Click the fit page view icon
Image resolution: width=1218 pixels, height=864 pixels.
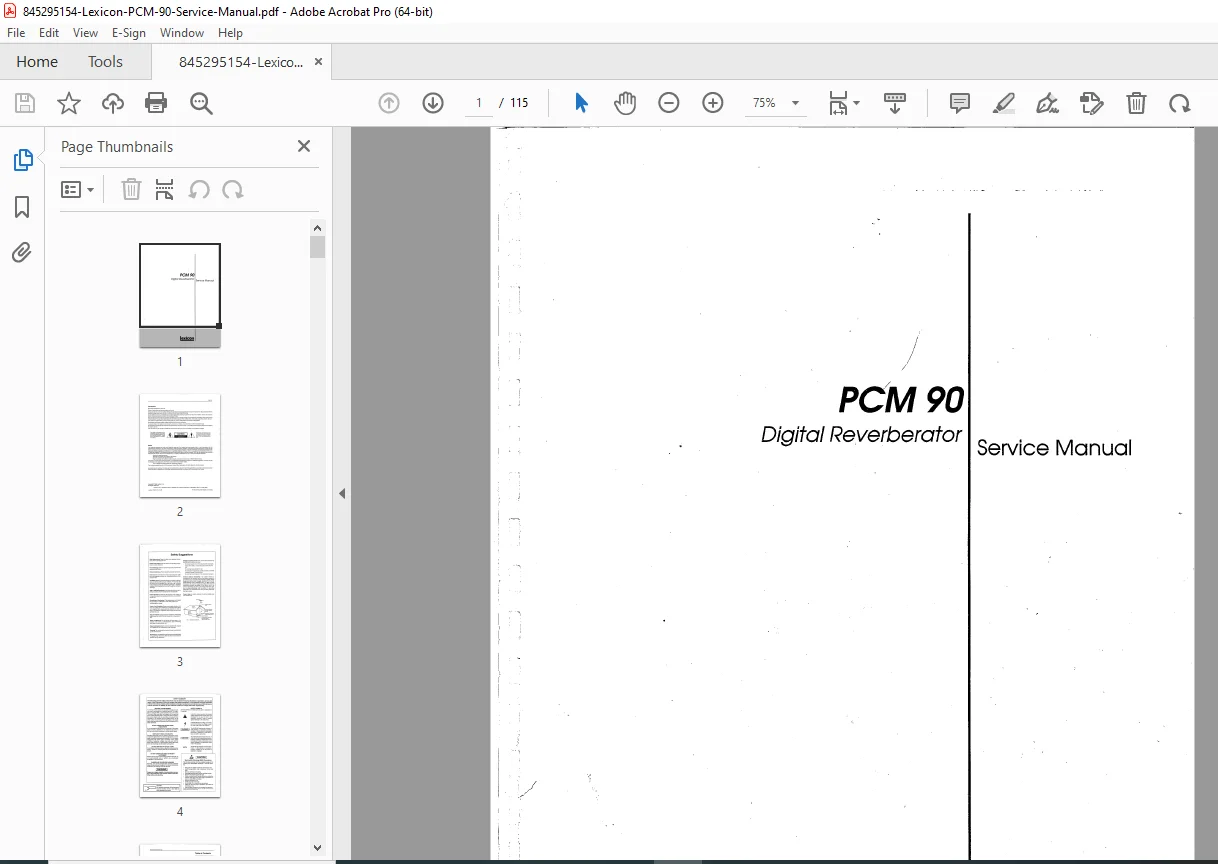point(838,103)
